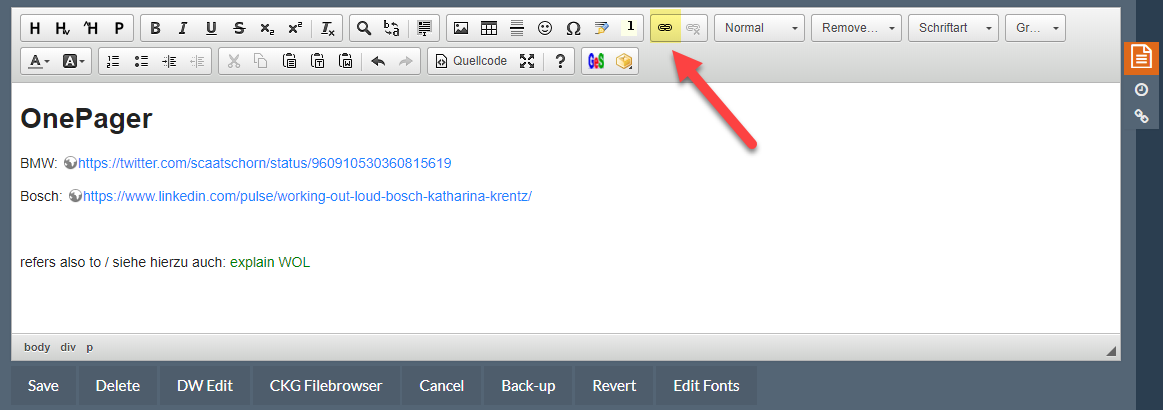Click the CKG Filebrowser button
The width and height of the screenshot is (1163, 410).
point(326,386)
